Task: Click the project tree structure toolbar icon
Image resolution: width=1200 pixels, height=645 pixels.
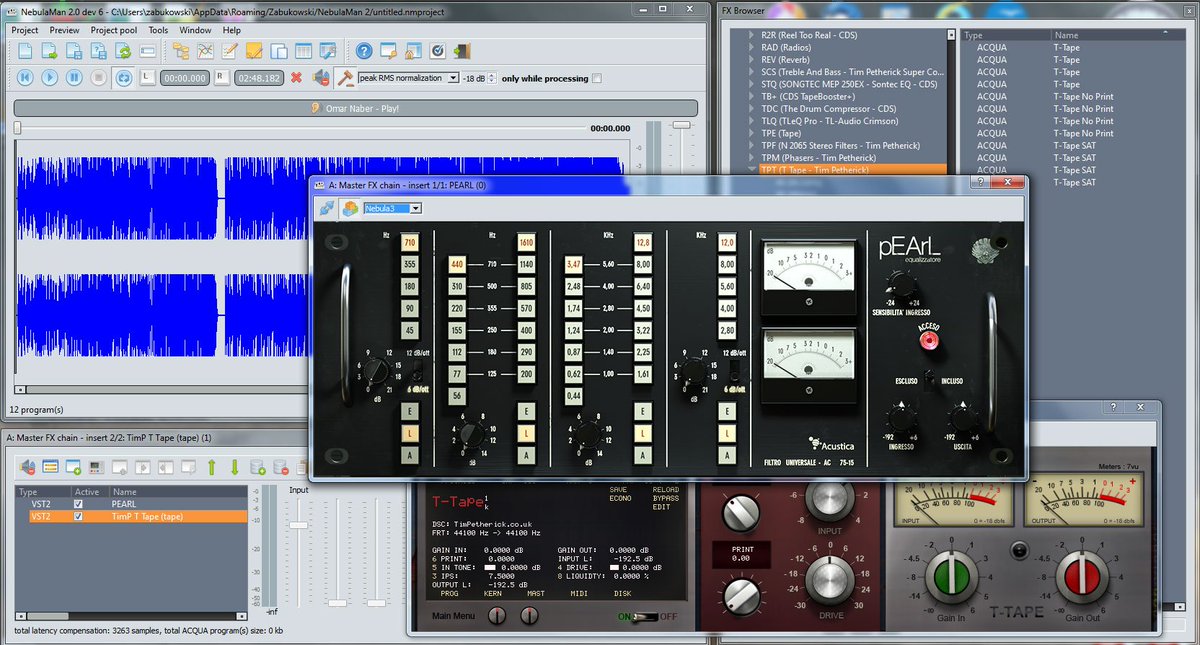Action: (x=181, y=50)
